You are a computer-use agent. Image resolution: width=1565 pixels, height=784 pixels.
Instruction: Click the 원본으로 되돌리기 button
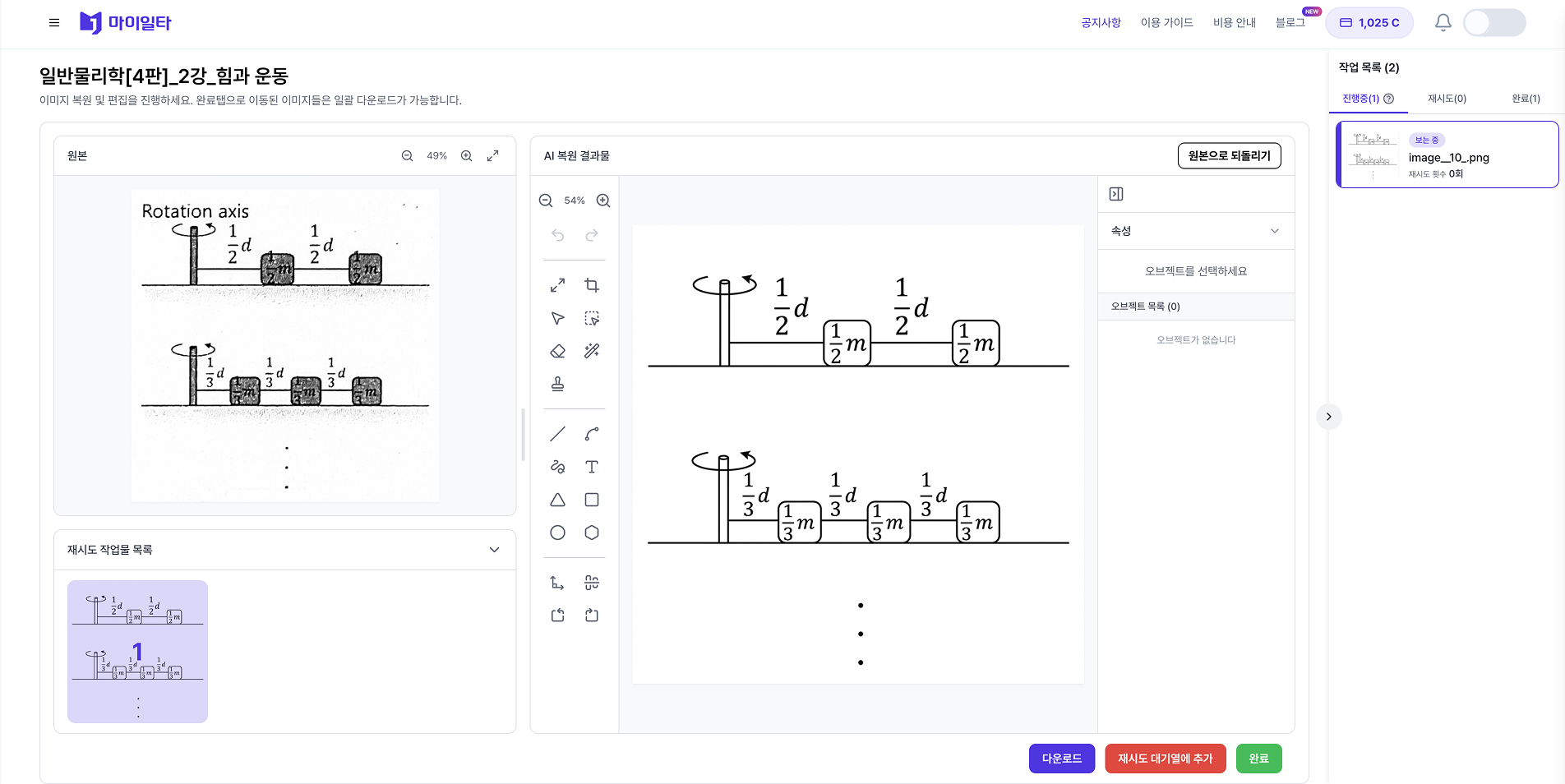[x=1229, y=156]
